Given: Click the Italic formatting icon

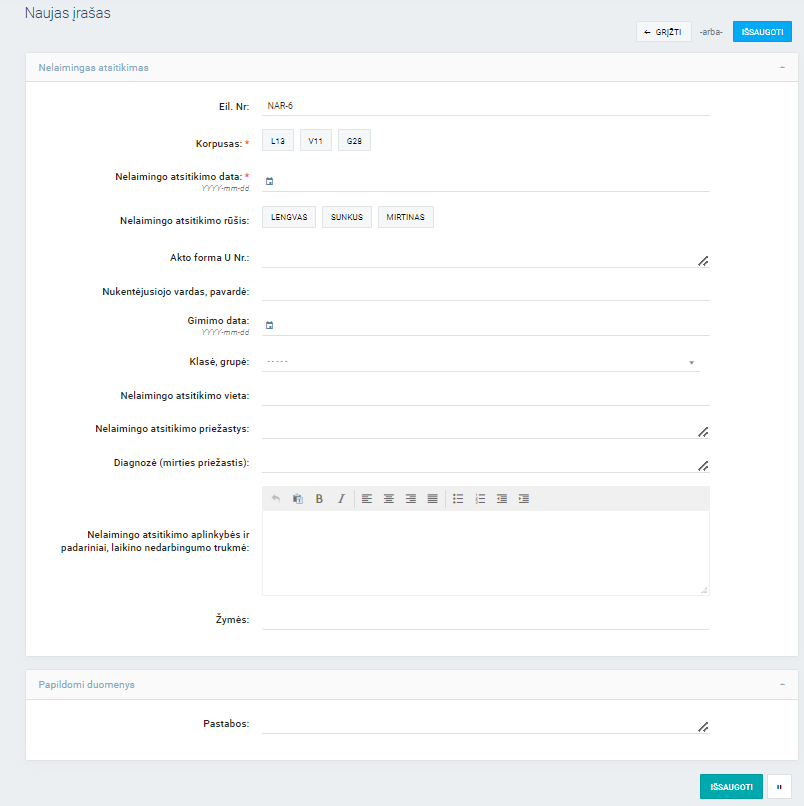Looking at the screenshot, I should pyautogui.click(x=341, y=498).
